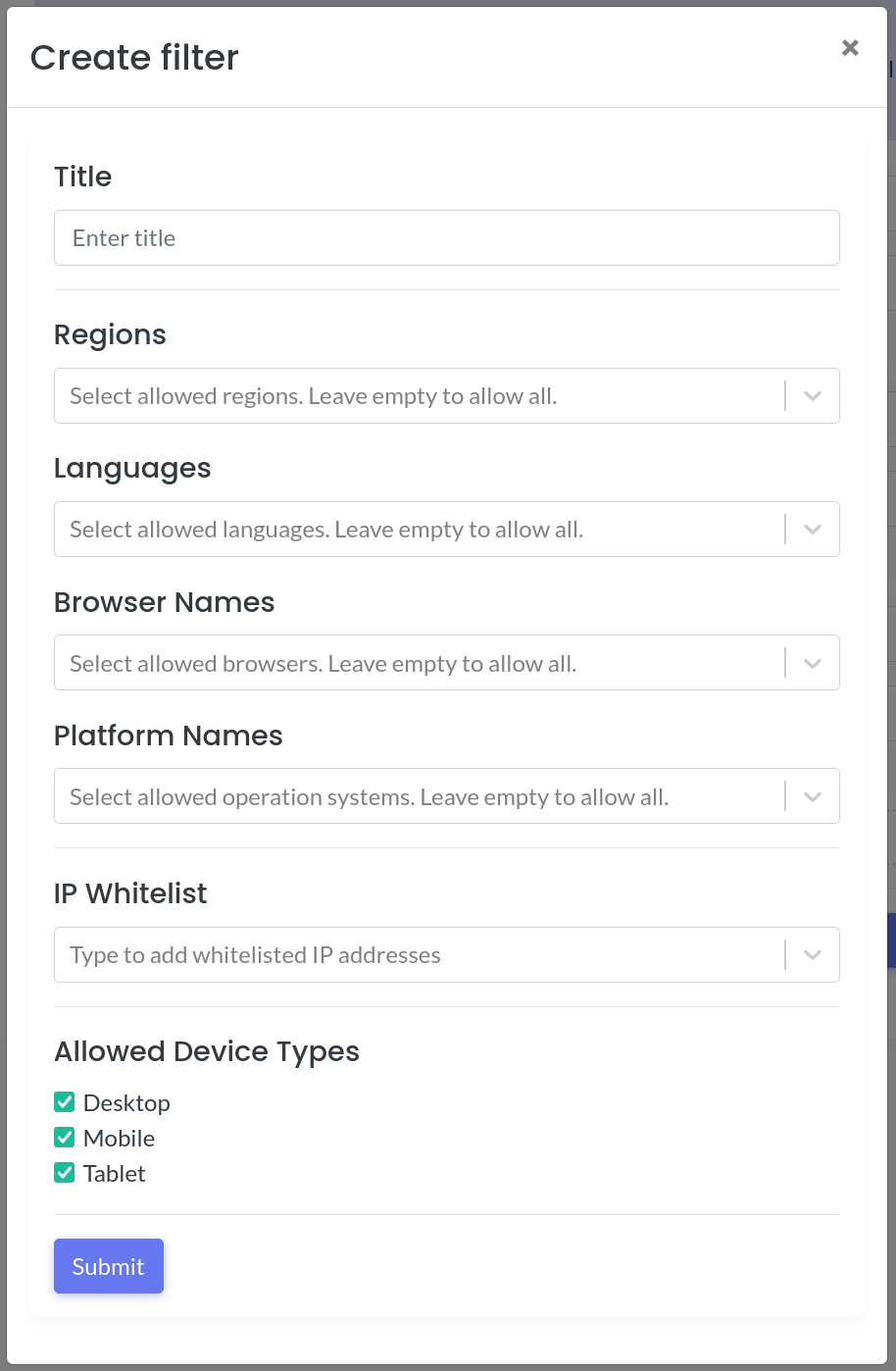The width and height of the screenshot is (896, 1371).
Task: Focus the whitelisted IP addresses field
Action: [447, 955]
